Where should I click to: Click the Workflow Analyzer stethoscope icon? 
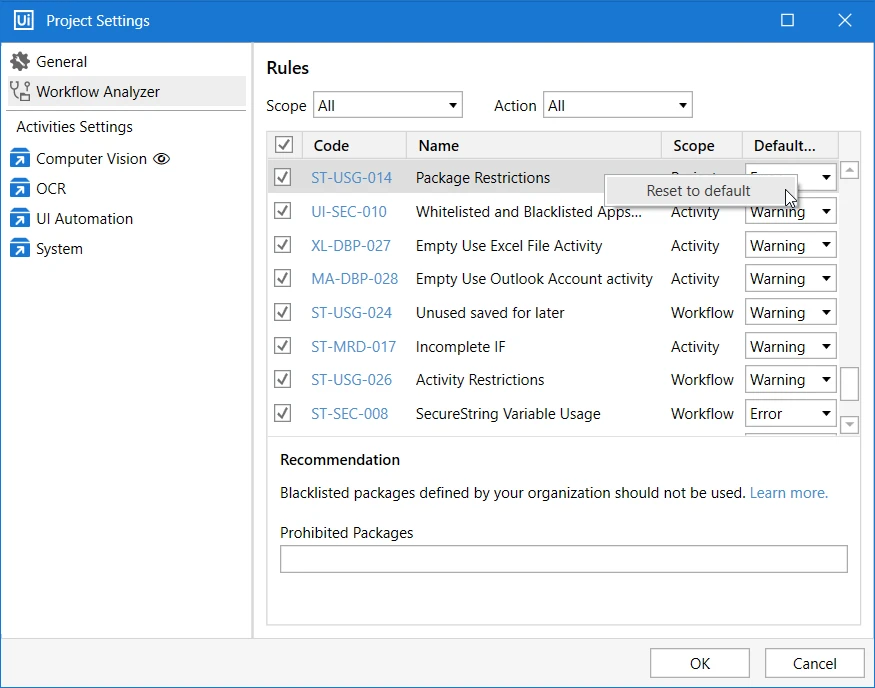[x=20, y=92]
